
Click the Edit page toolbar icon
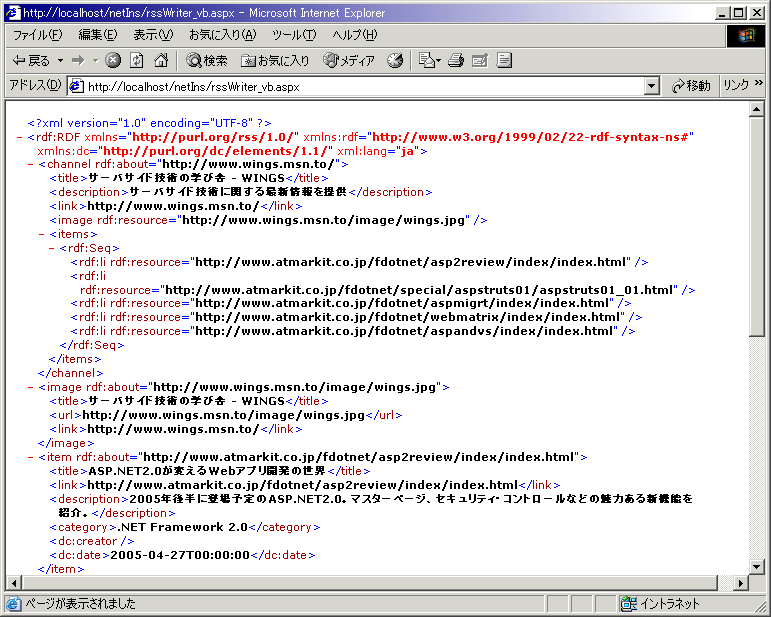pos(480,60)
